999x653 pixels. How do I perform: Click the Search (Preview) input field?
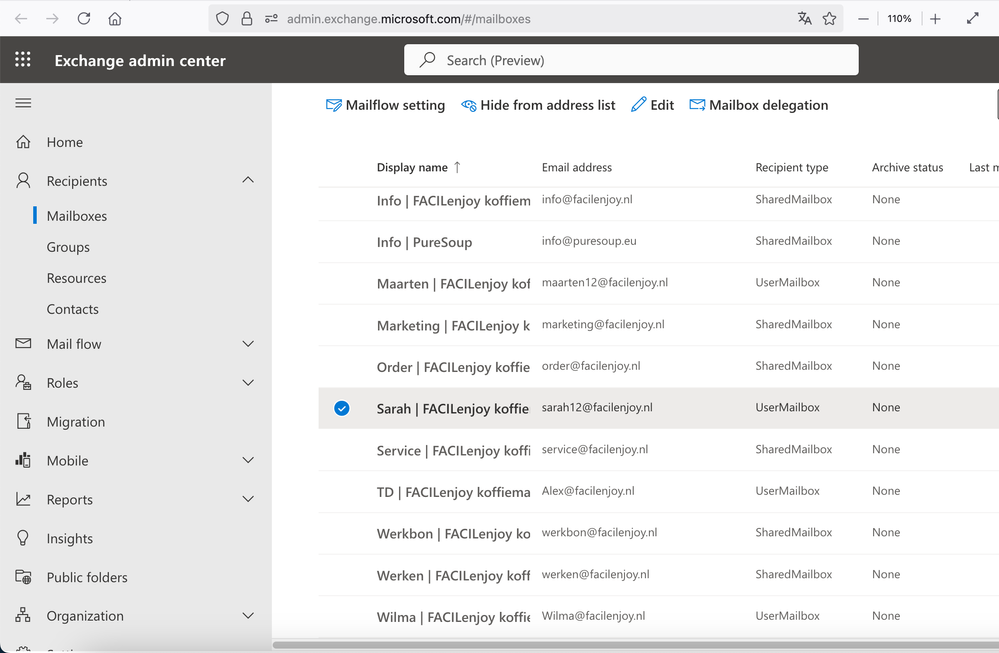[640, 60]
